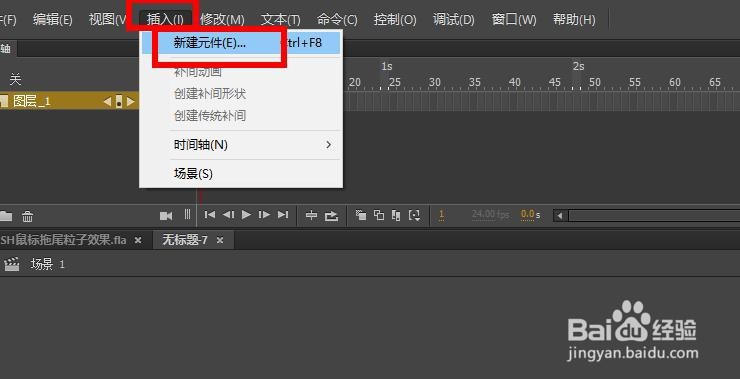Click the 场景 1 breadcrumb
This screenshot has width=740, height=379.
47,264
